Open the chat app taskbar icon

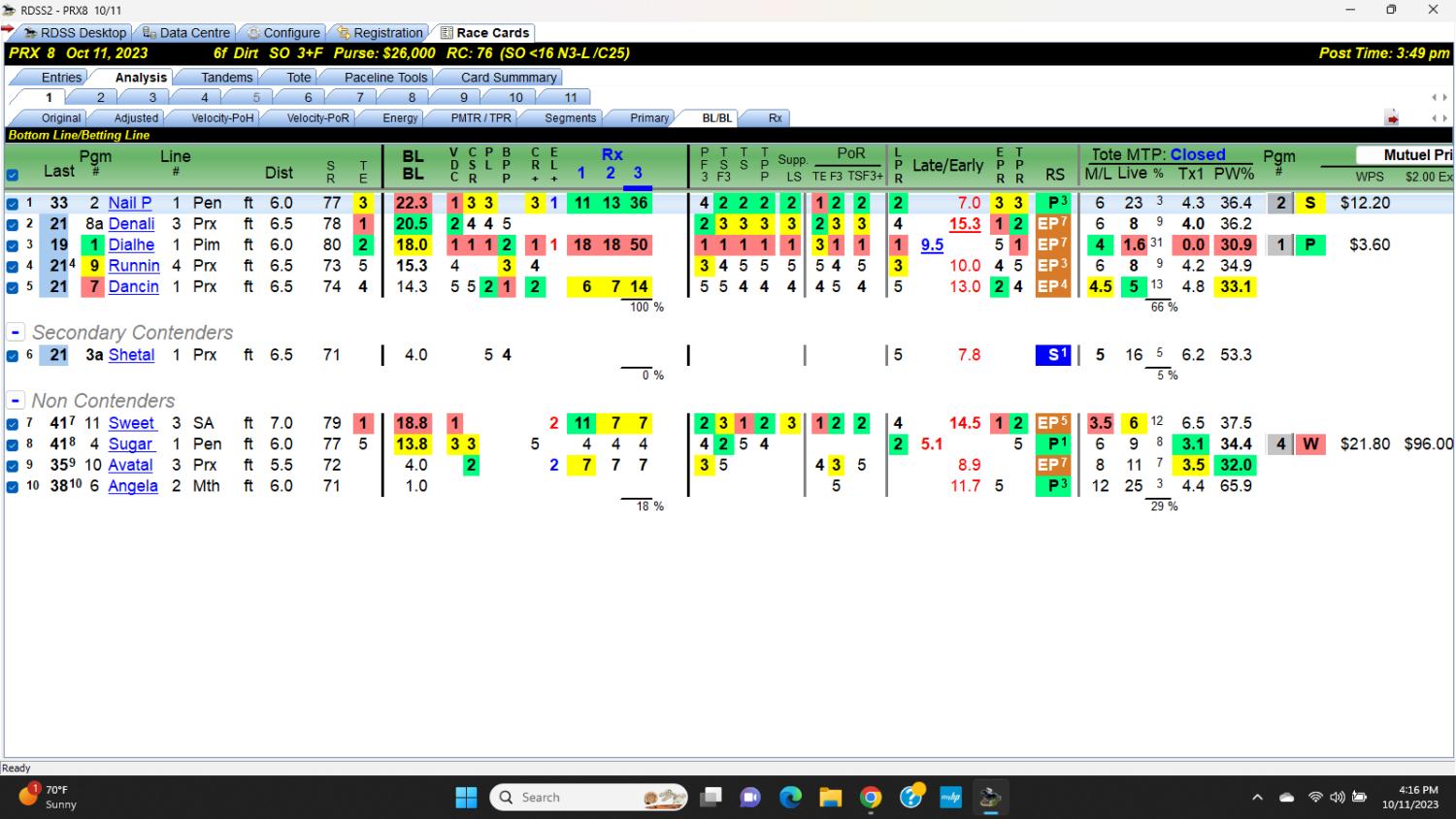(x=750, y=798)
